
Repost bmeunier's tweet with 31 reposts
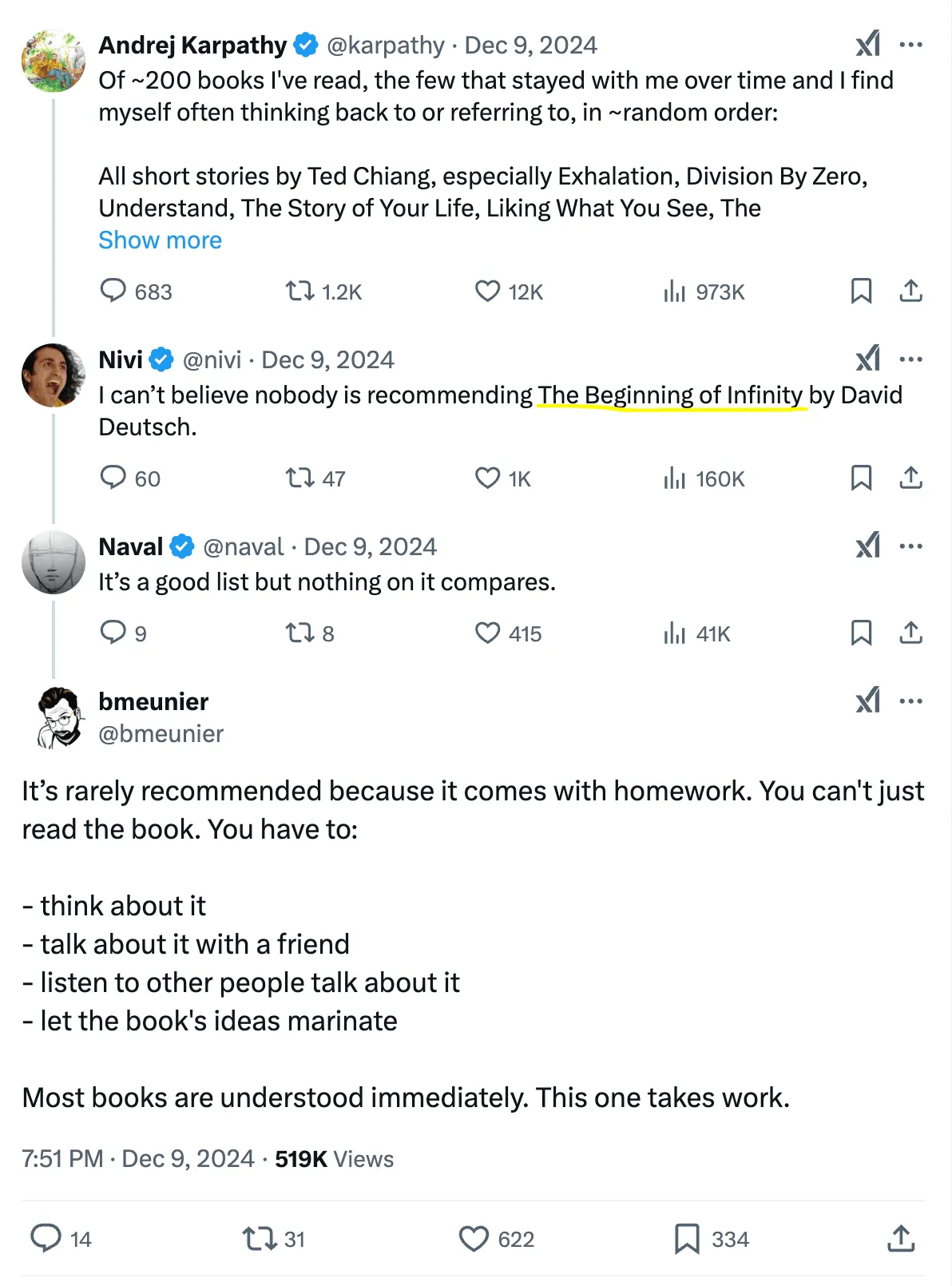274,1239
